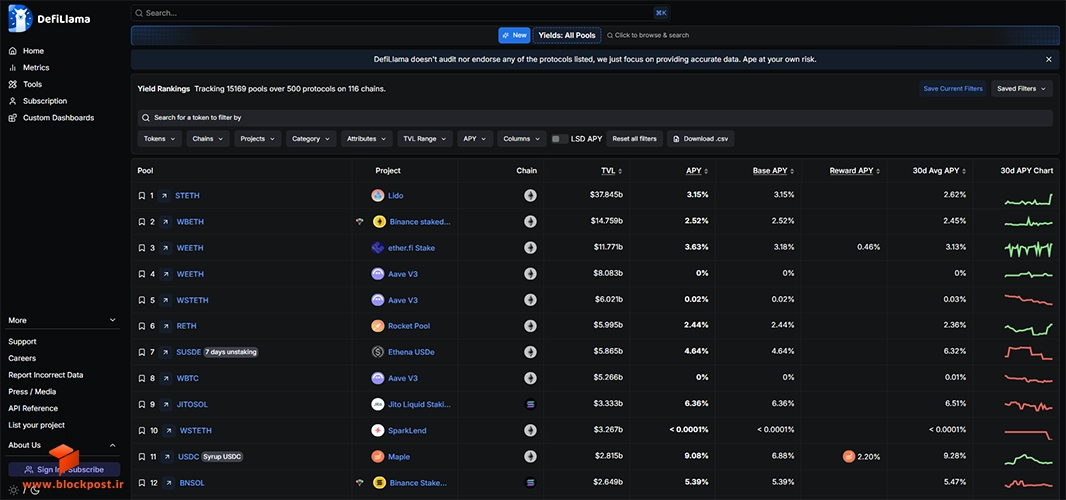Dismiss the risk disclaimer banner
This screenshot has width=1066, height=500.
click(1048, 60)
